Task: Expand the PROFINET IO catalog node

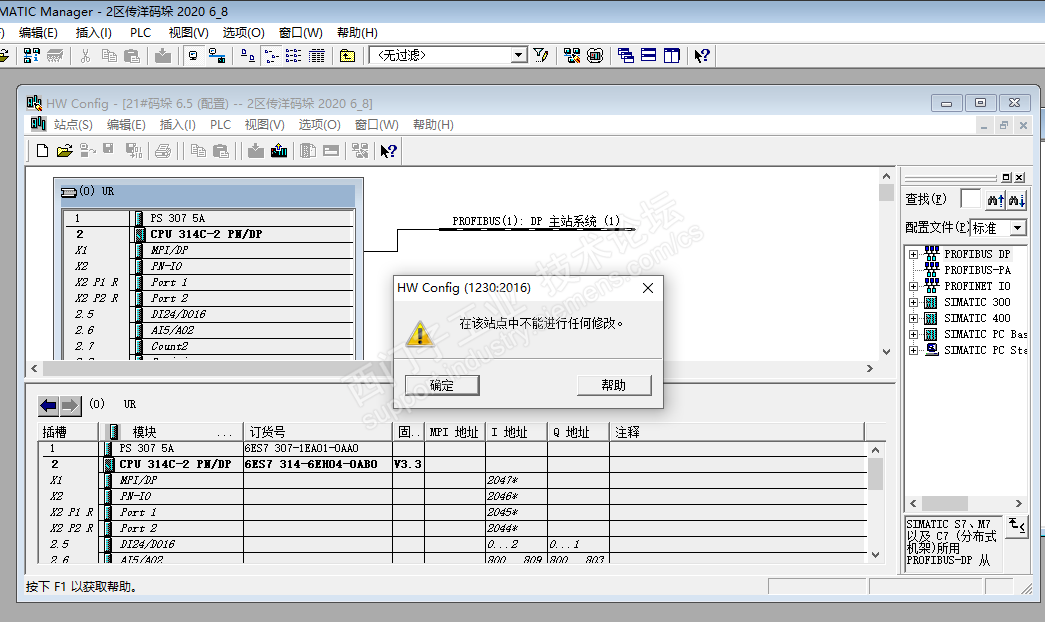Action: point(914,286)
